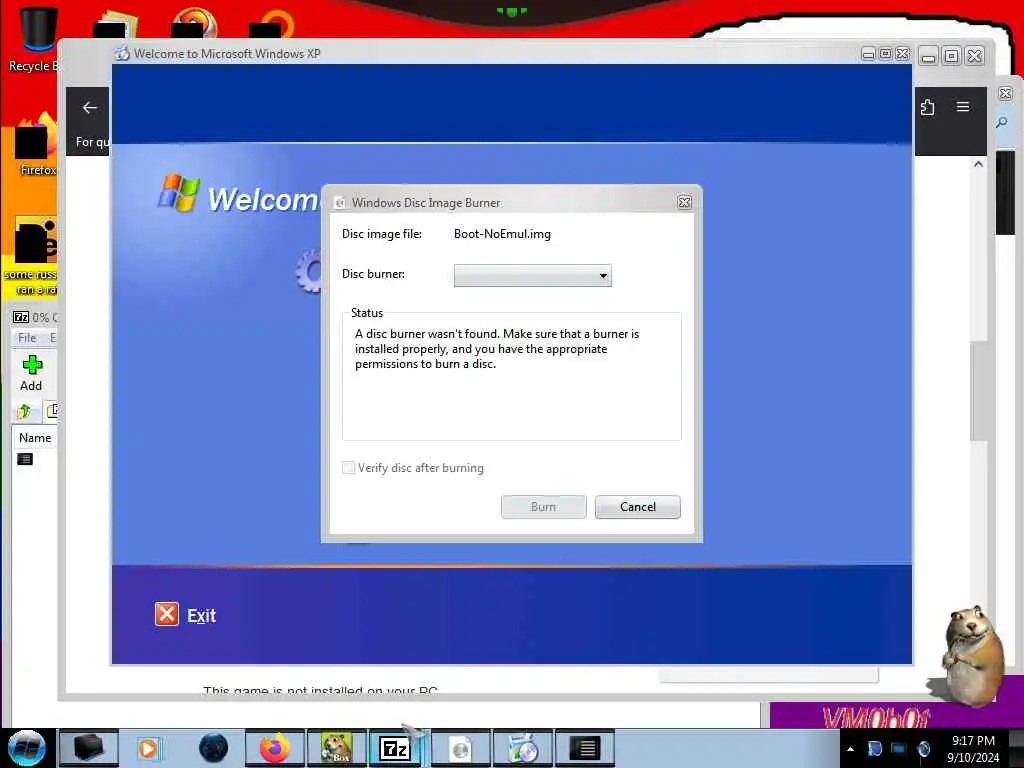Click the 7-Zip up-folder green arrow icon

[x=24, y=411]
